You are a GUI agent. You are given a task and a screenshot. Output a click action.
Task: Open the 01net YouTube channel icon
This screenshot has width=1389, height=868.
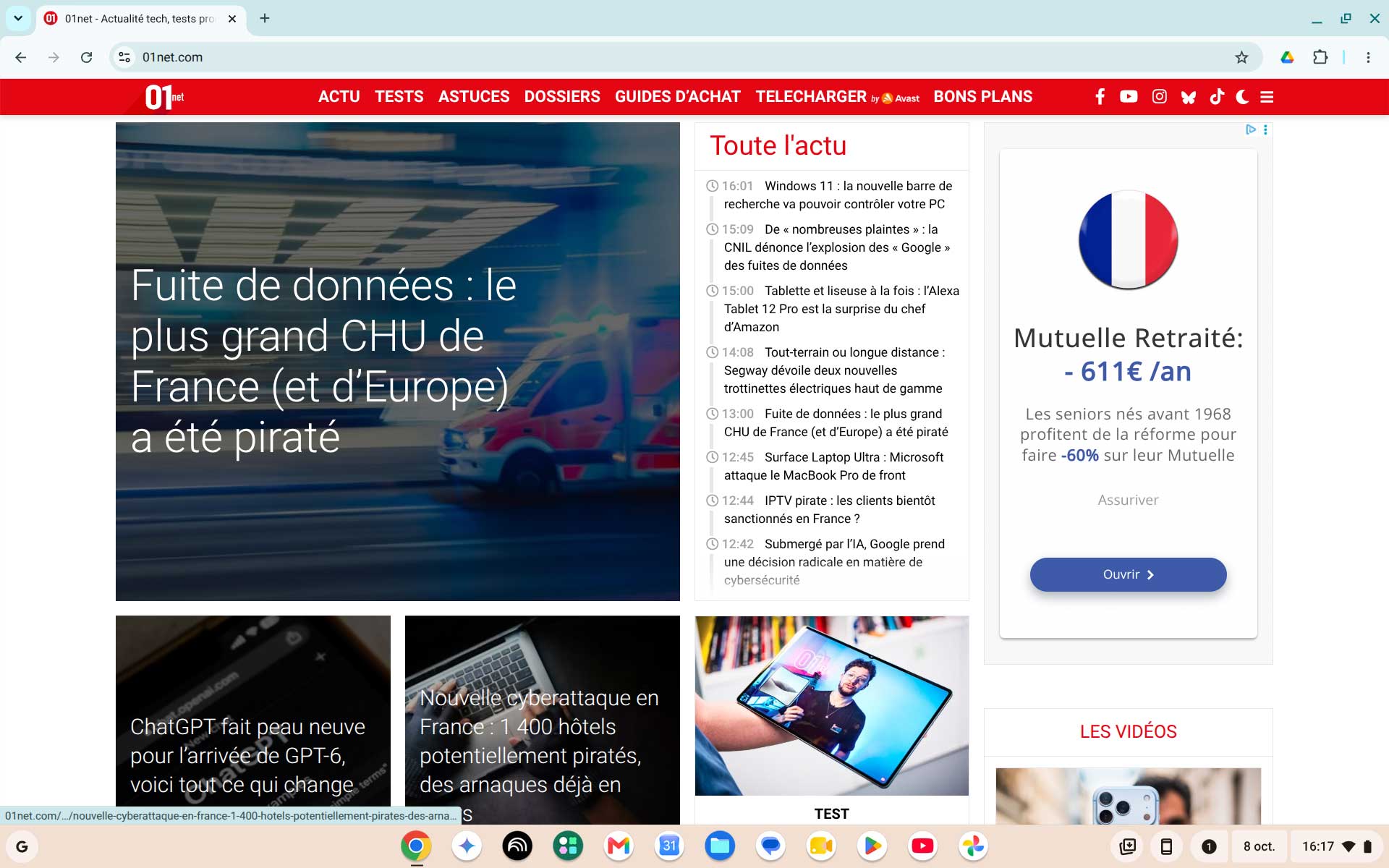1129,97
